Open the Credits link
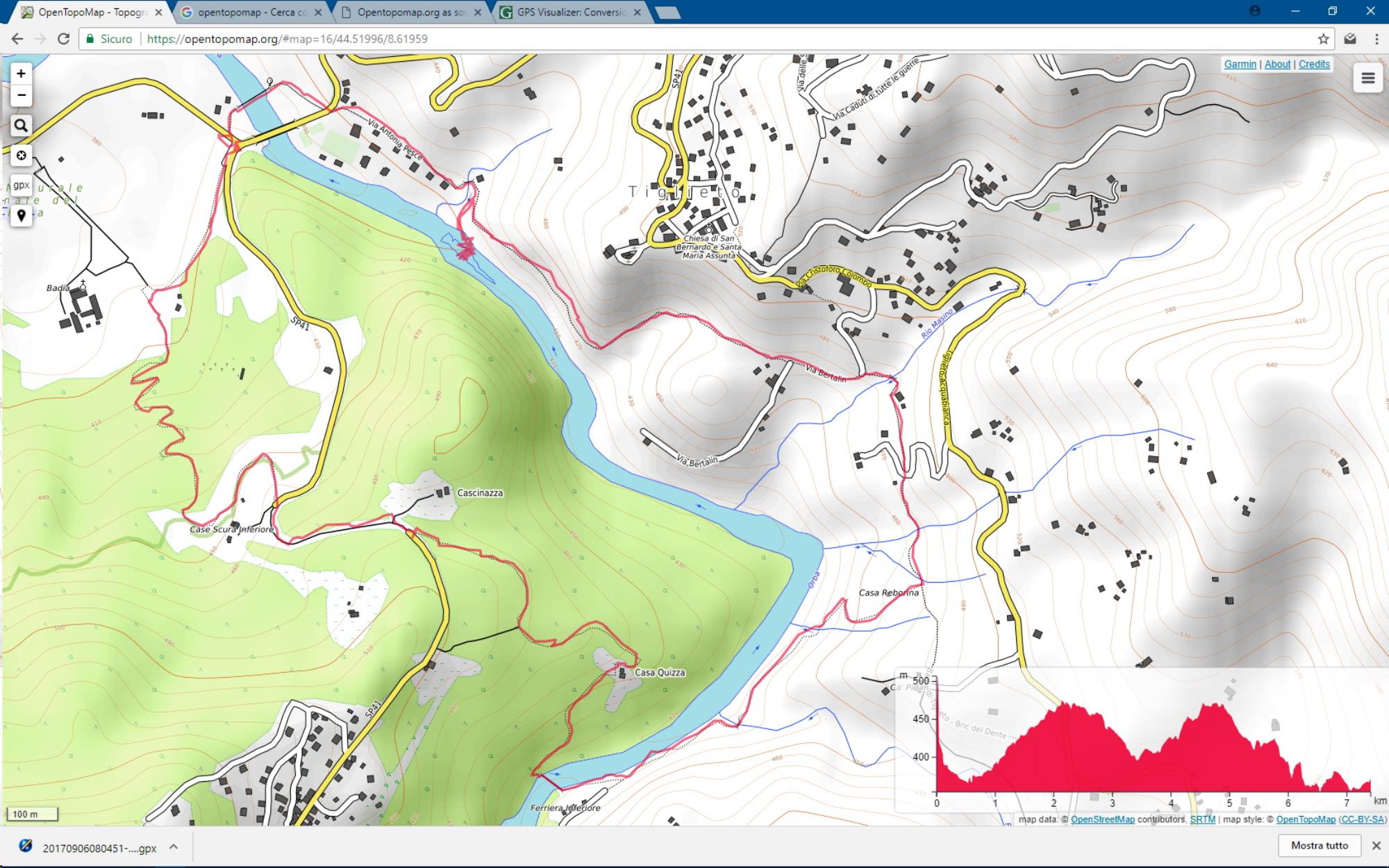Screen dimensions: 1389x868 click(x=1314, y=64)
